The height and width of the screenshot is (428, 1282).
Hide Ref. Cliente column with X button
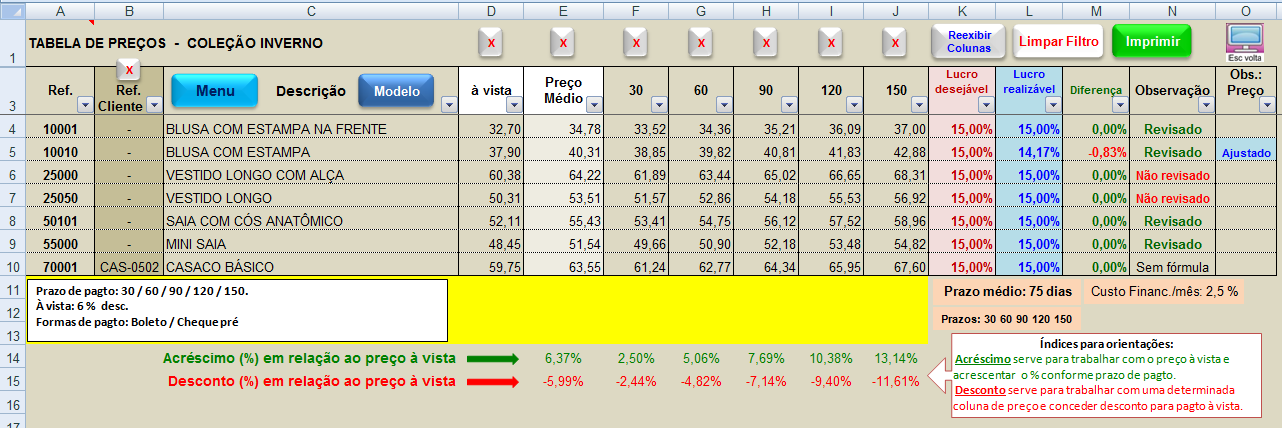(x=129, y=70)
